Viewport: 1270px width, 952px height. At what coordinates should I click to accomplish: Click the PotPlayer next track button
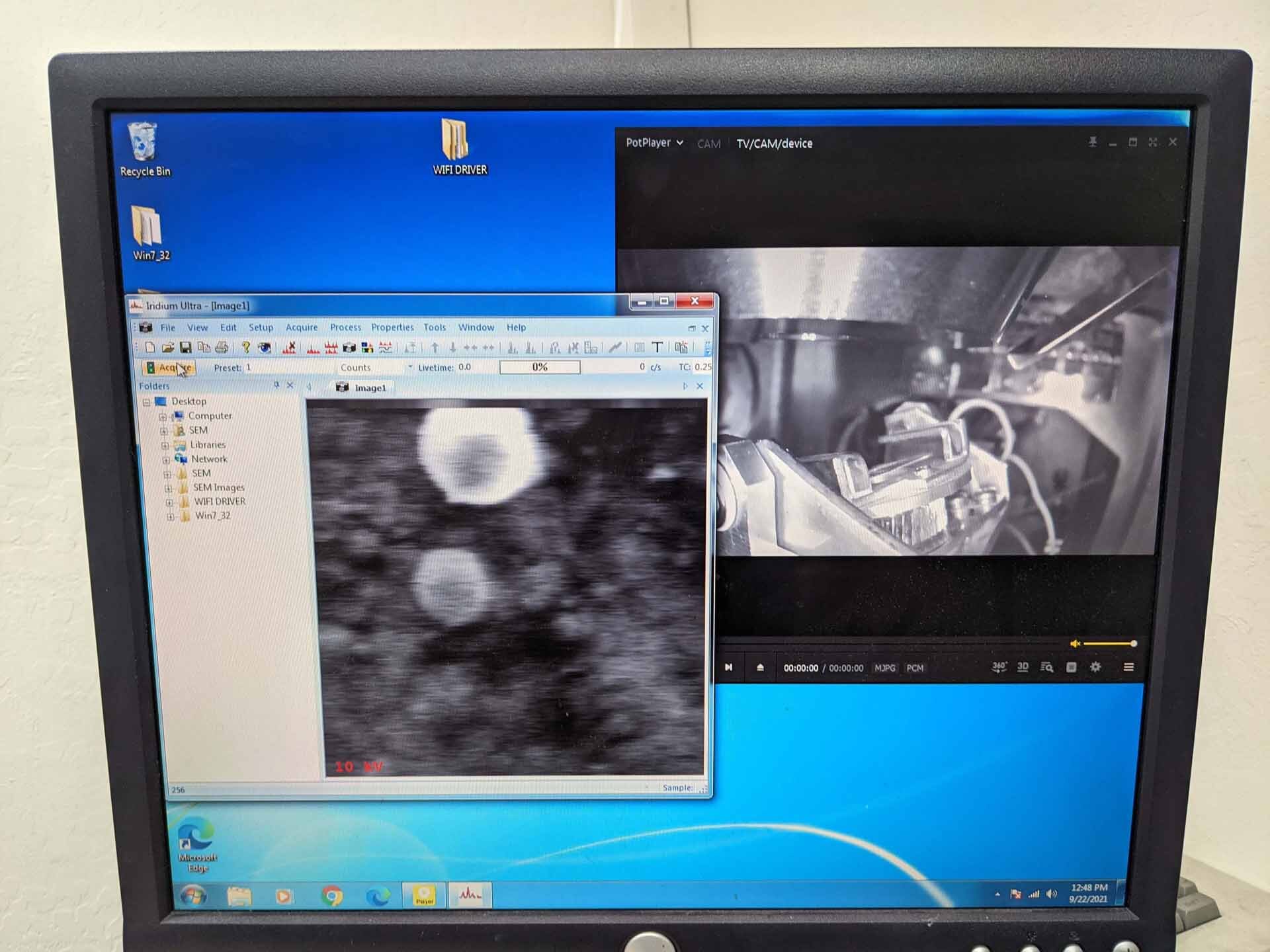[x=728, y=668]
